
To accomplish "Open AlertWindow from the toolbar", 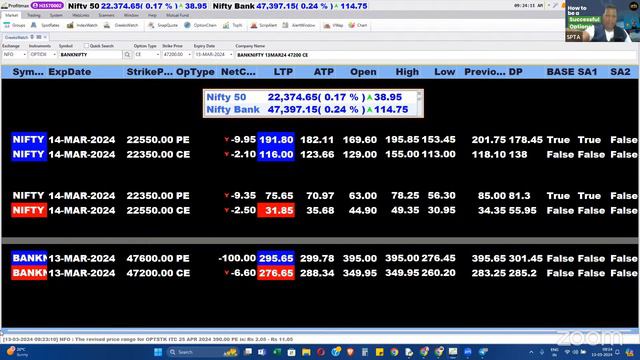I will click(x=298, y=25).
